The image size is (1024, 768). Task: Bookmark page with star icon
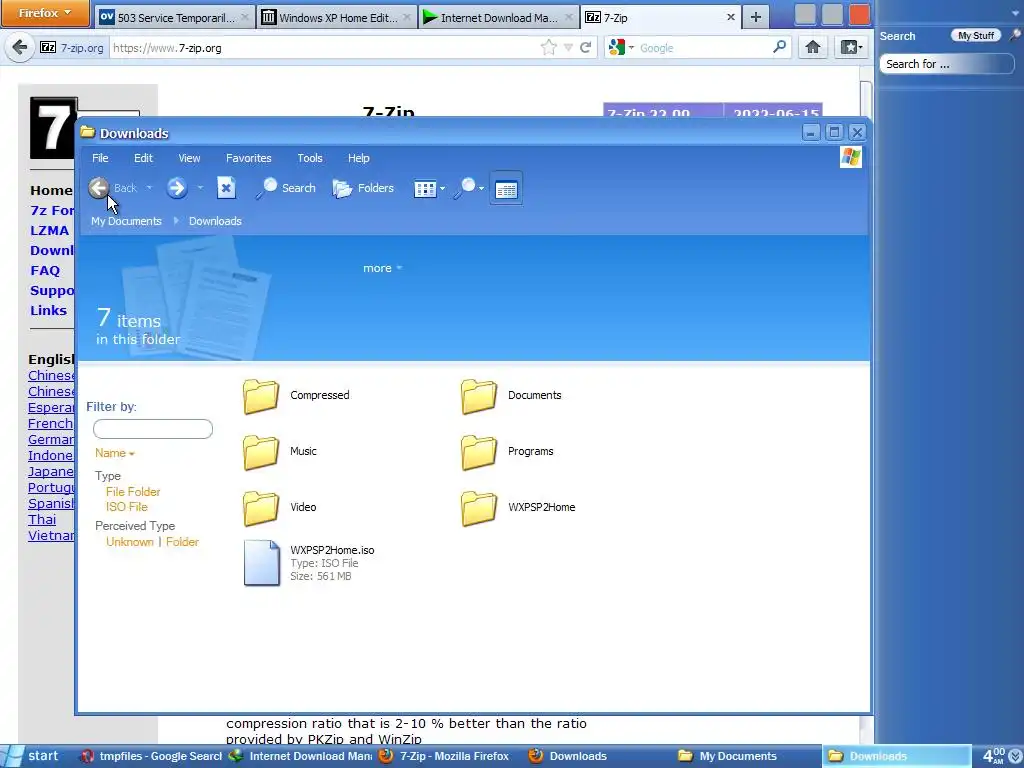tap(549, 47)
